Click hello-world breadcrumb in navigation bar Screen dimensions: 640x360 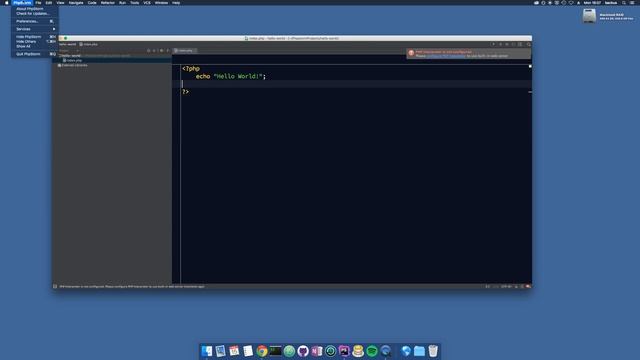(x=68, y=44)
